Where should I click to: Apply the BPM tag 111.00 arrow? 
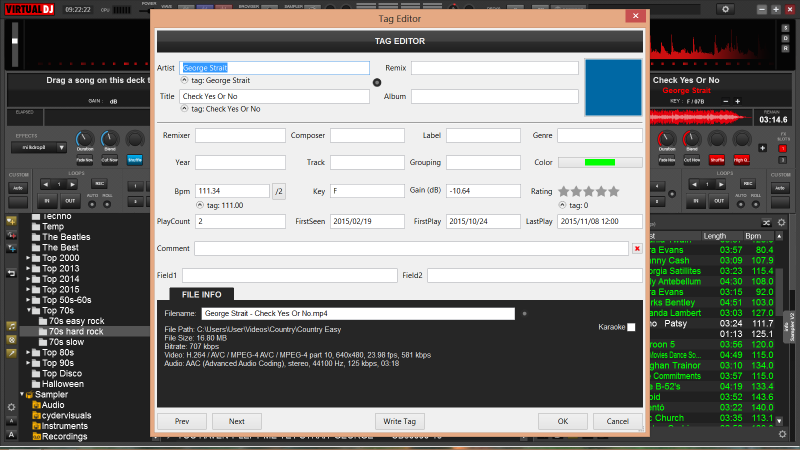201,203
